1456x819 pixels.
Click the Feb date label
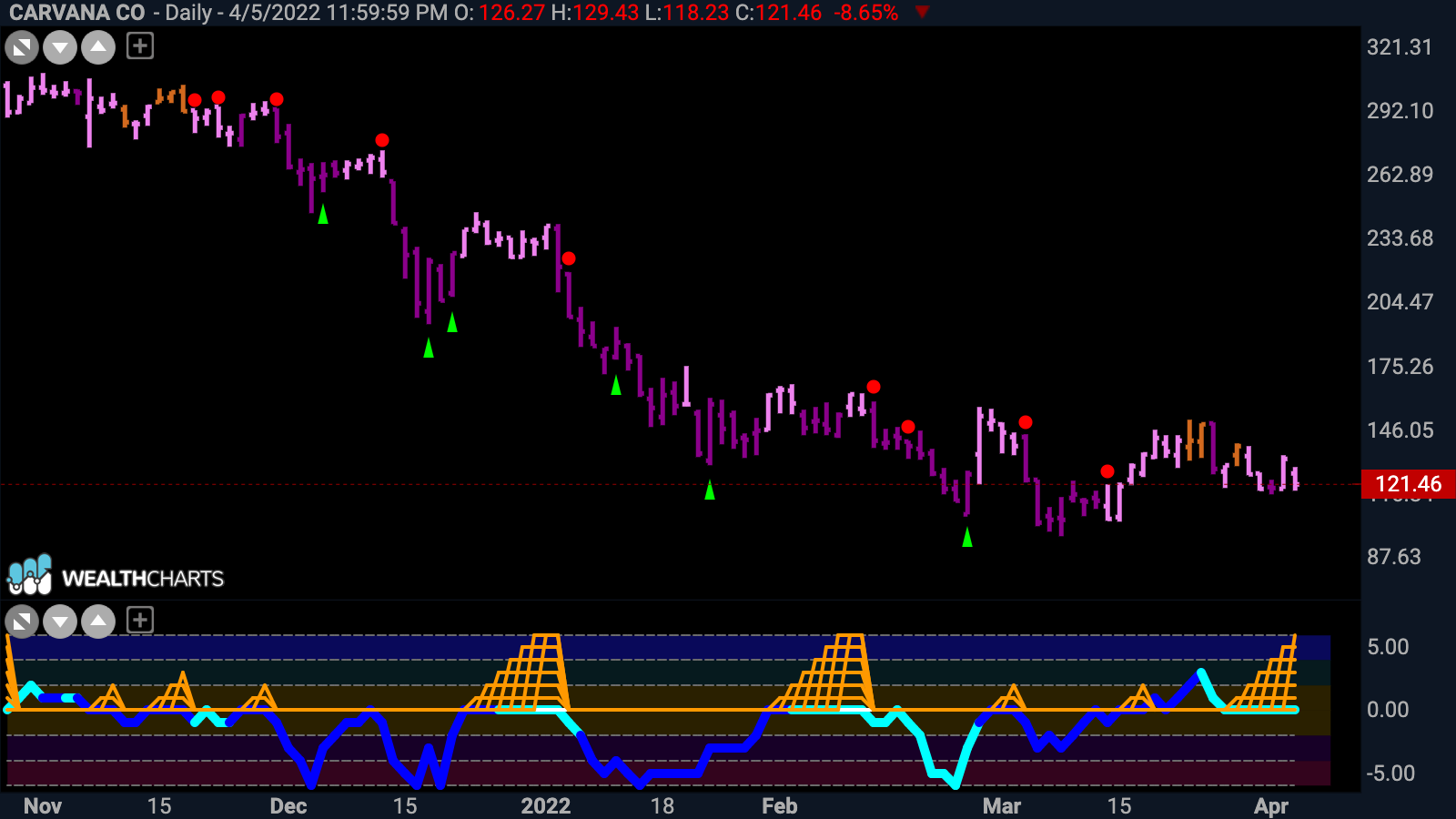click(780, 806)
